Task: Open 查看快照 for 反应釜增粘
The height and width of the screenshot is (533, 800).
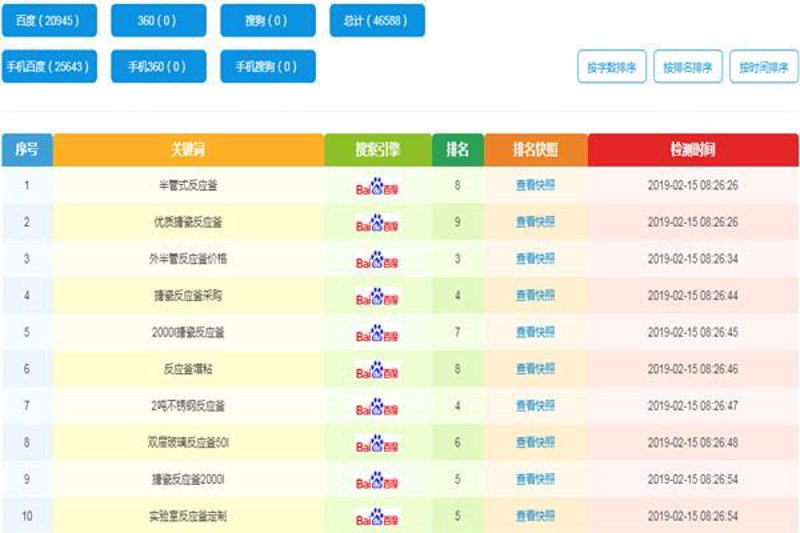Action: 535,369
